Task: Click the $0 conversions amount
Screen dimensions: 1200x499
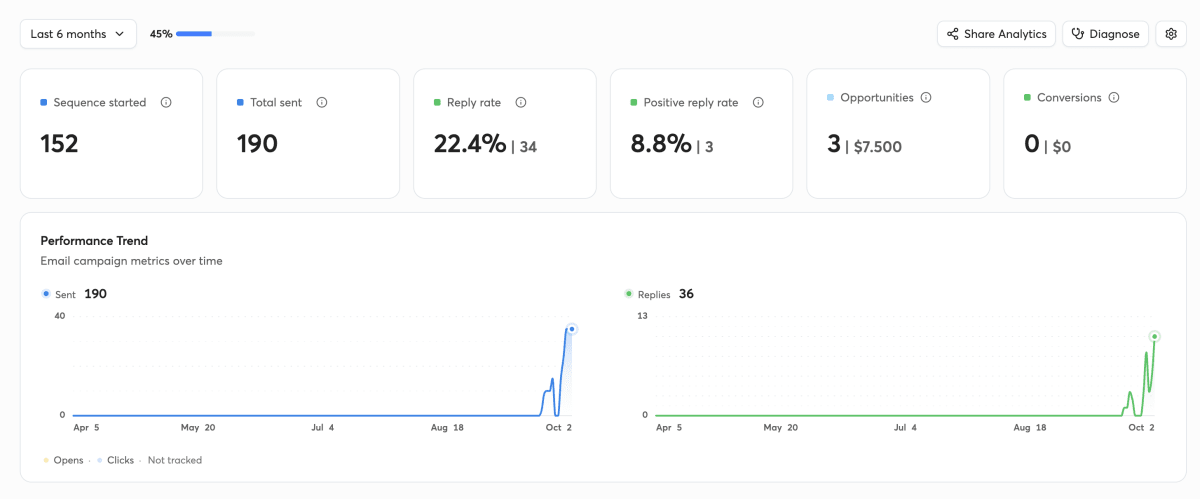Action: tap(1061, 147)
